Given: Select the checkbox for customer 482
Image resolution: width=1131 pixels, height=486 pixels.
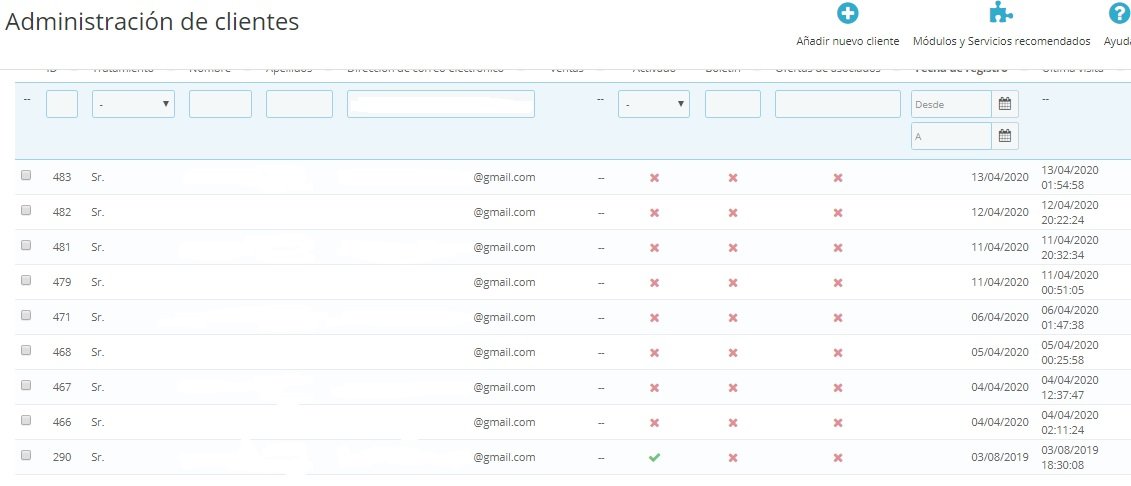Looking at the screenshot, I should tap(26, 210).
